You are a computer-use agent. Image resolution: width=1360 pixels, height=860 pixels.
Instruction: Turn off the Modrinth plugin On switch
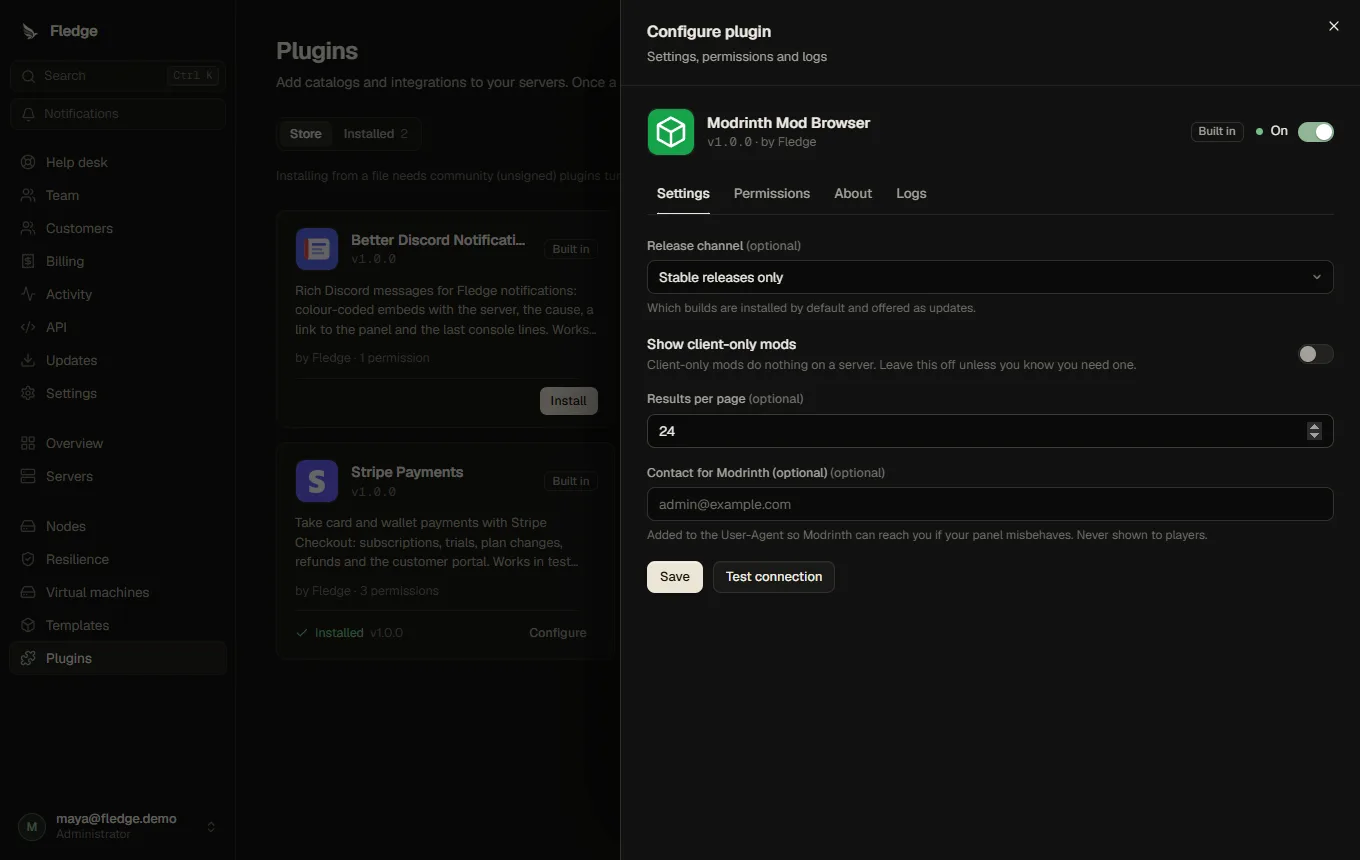(x=1315, y=132)
